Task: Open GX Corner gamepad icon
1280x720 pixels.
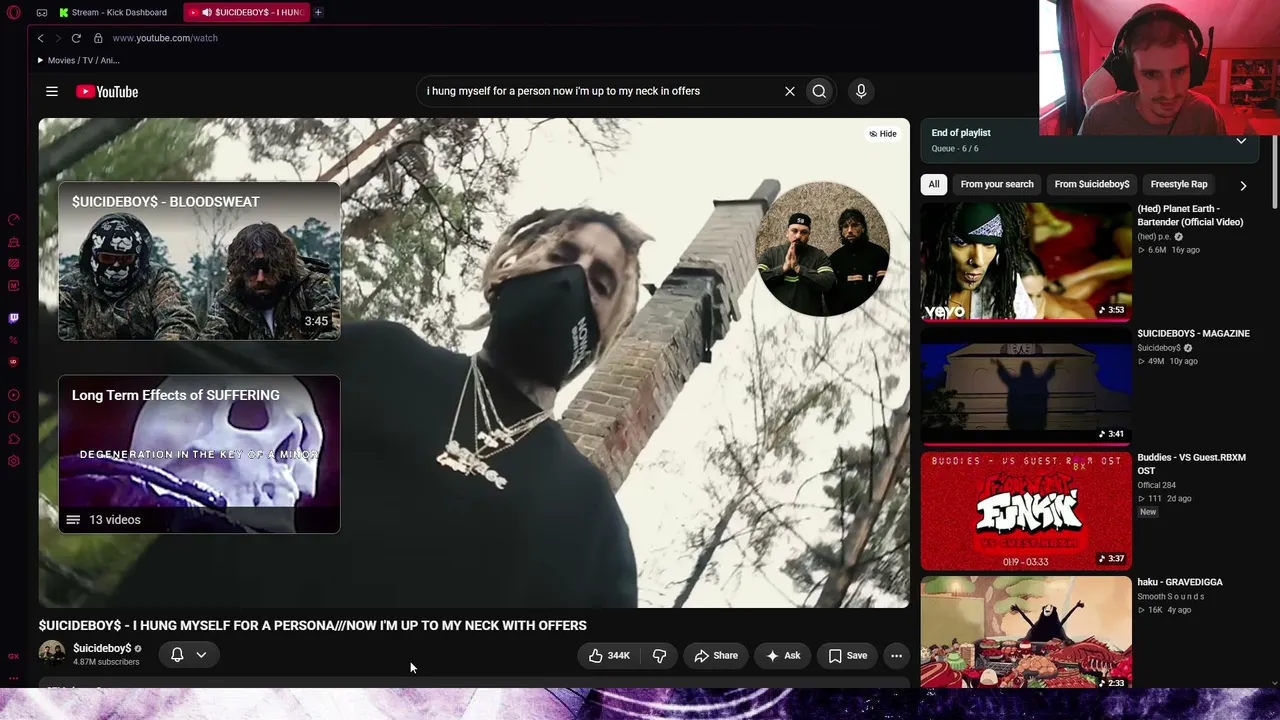Action: (42, 12)
